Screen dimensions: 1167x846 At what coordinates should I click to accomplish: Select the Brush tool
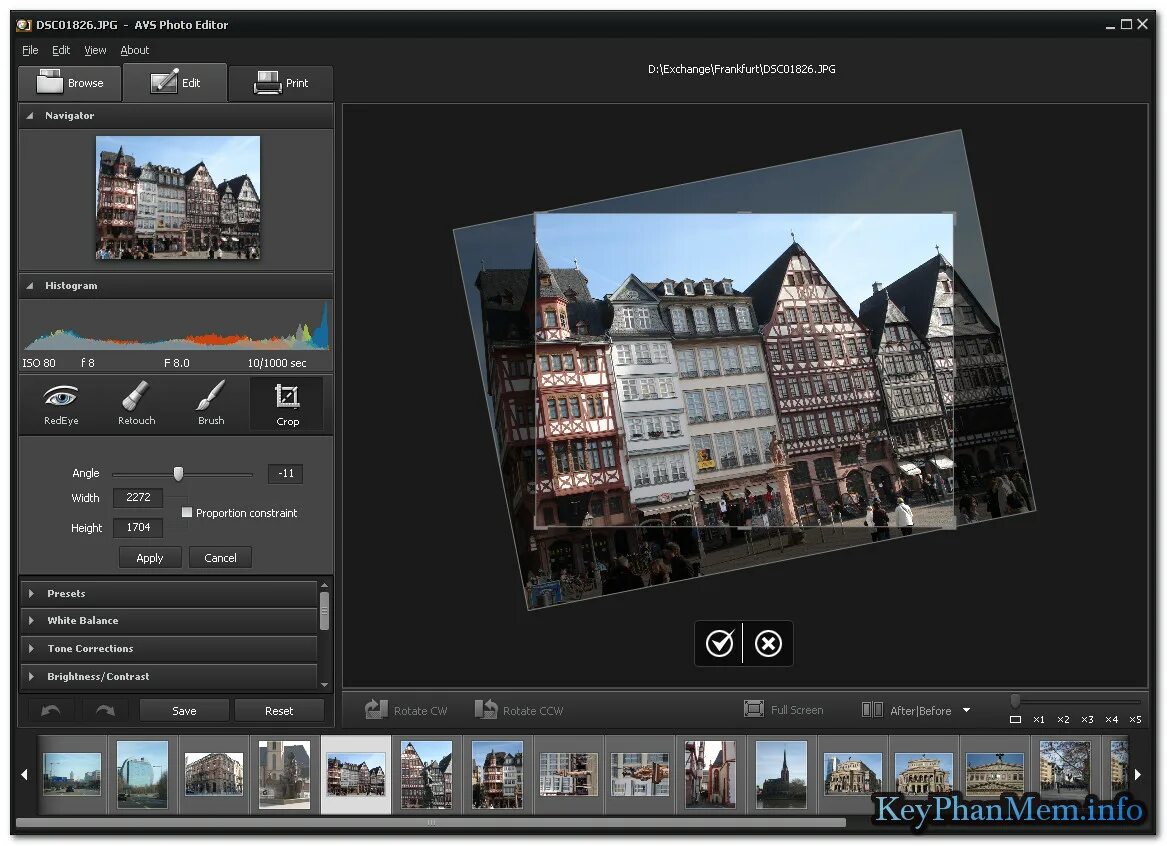pos(211,404)
